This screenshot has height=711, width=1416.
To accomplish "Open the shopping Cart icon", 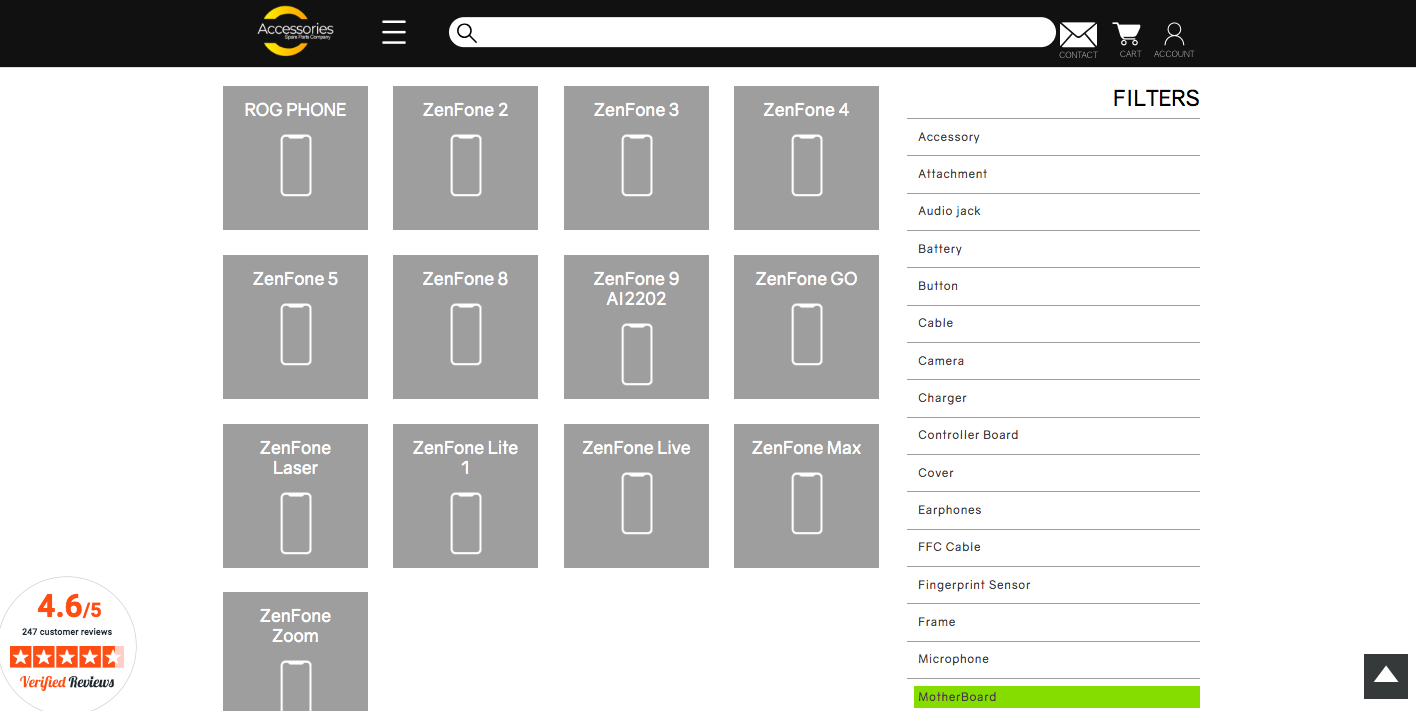I will coord(1127,34).
